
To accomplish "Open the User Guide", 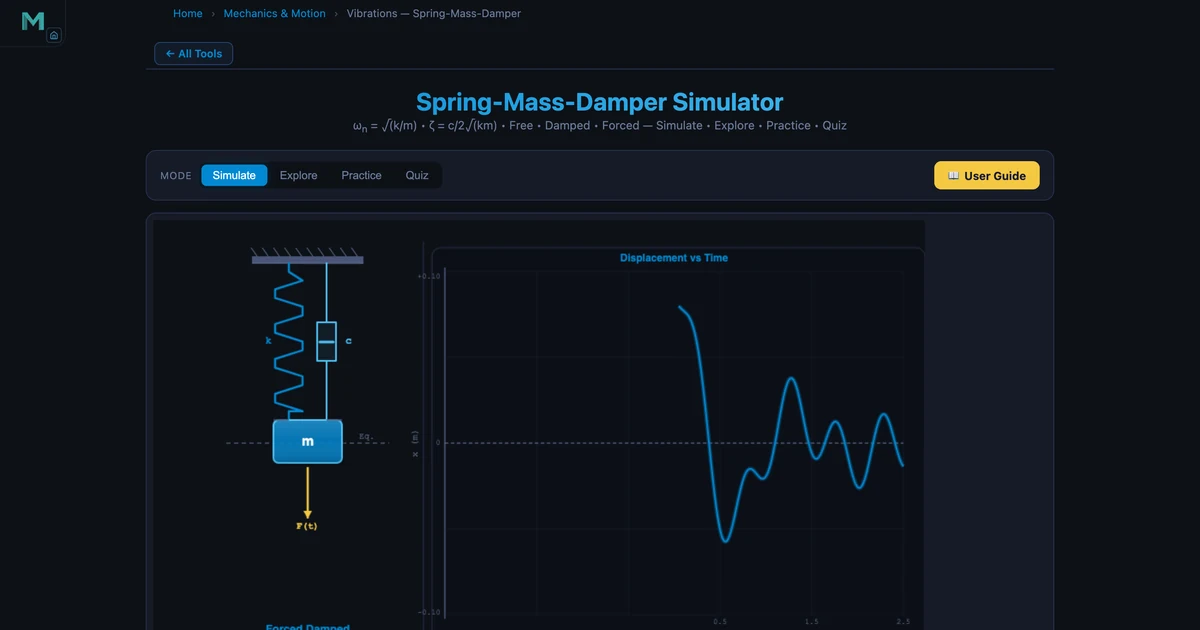I will tap(987, 175).
